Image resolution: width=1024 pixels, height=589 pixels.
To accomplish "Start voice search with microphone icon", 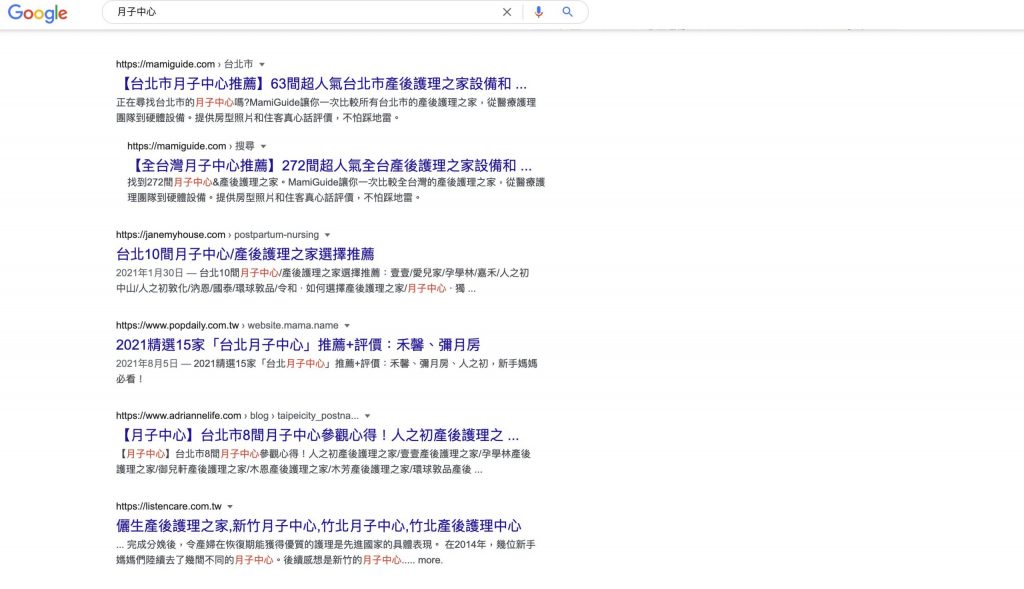I will pos(538,12).
